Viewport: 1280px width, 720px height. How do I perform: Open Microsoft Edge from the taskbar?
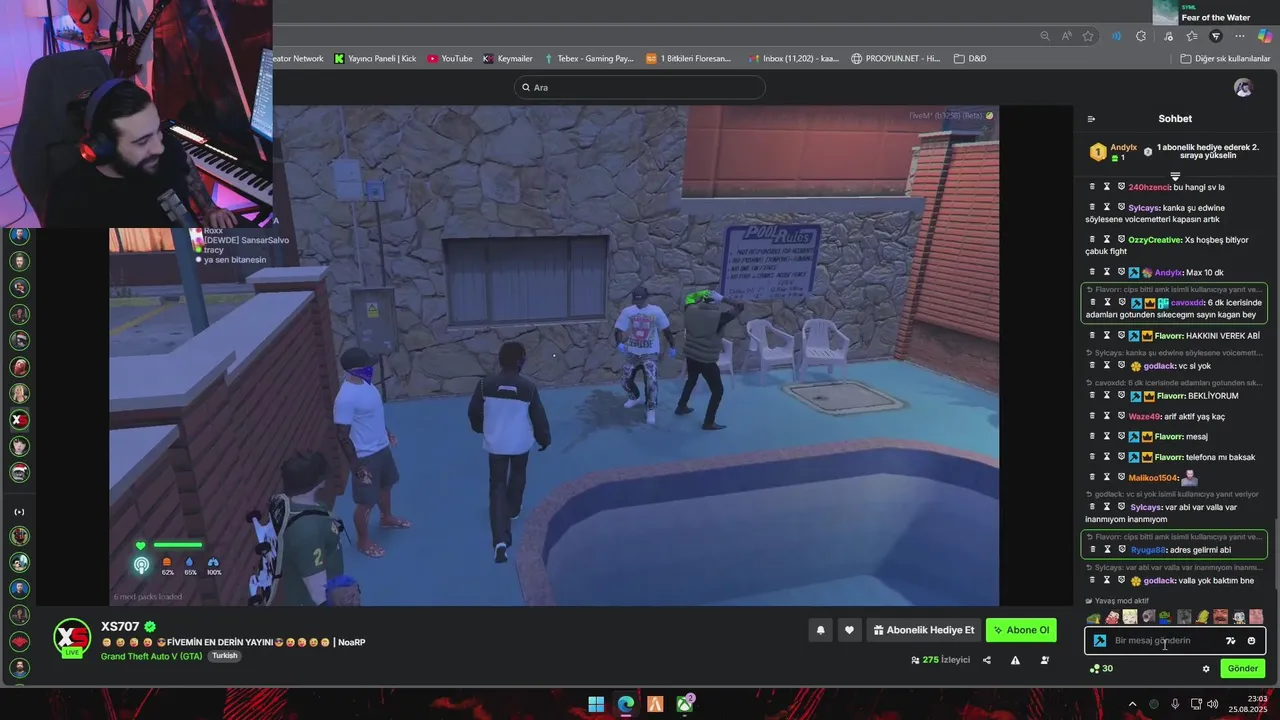(625, 704)
